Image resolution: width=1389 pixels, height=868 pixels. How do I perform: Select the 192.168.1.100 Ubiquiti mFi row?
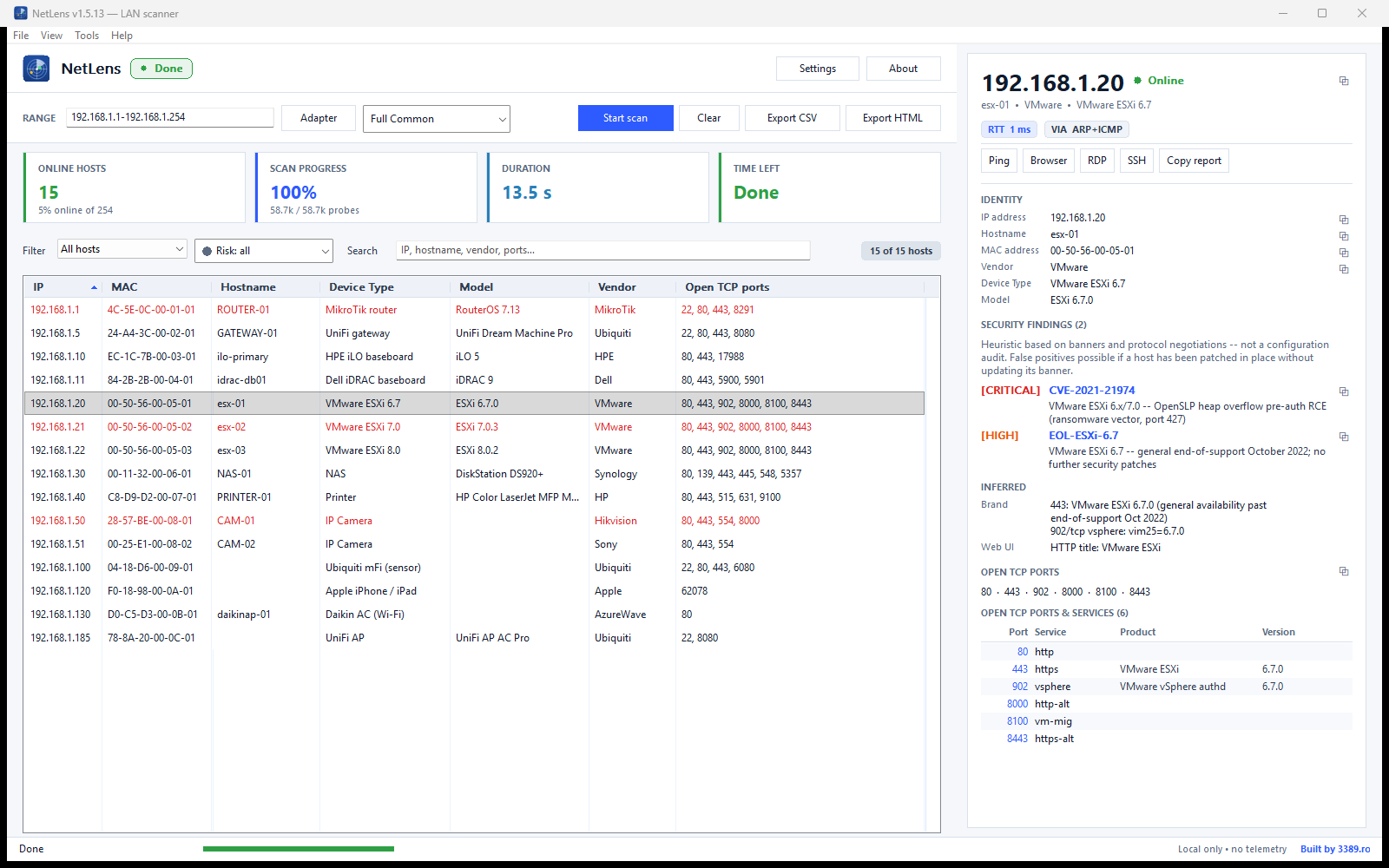tap(474, 568)
